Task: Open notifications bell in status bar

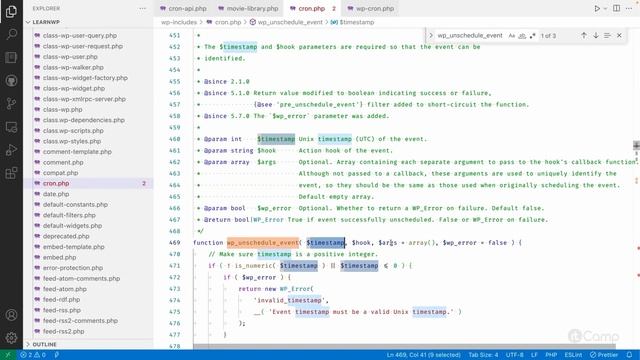Action: tap(629, 355)
